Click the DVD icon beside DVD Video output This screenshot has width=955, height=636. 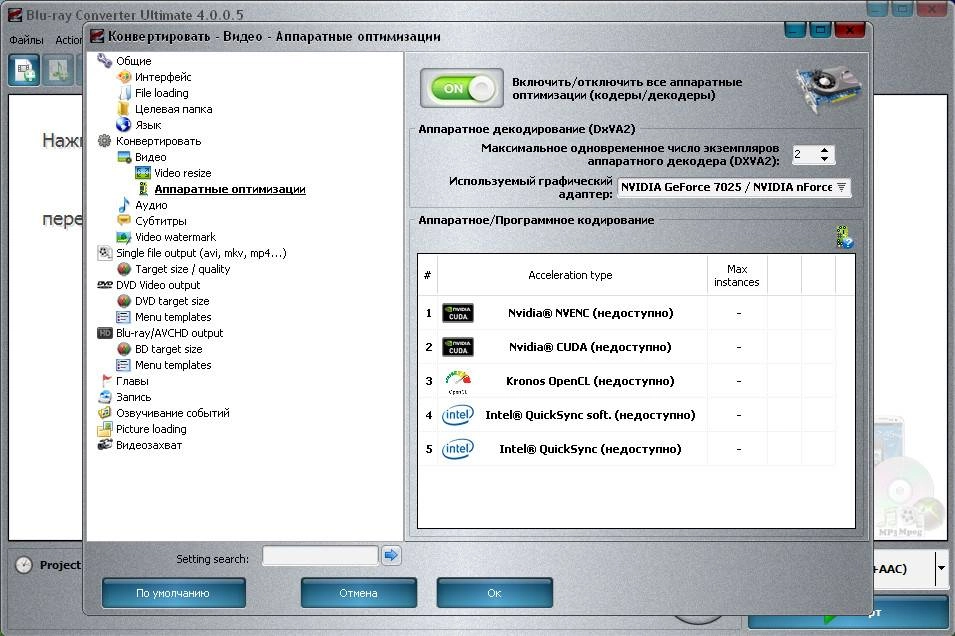click(105, 284)
